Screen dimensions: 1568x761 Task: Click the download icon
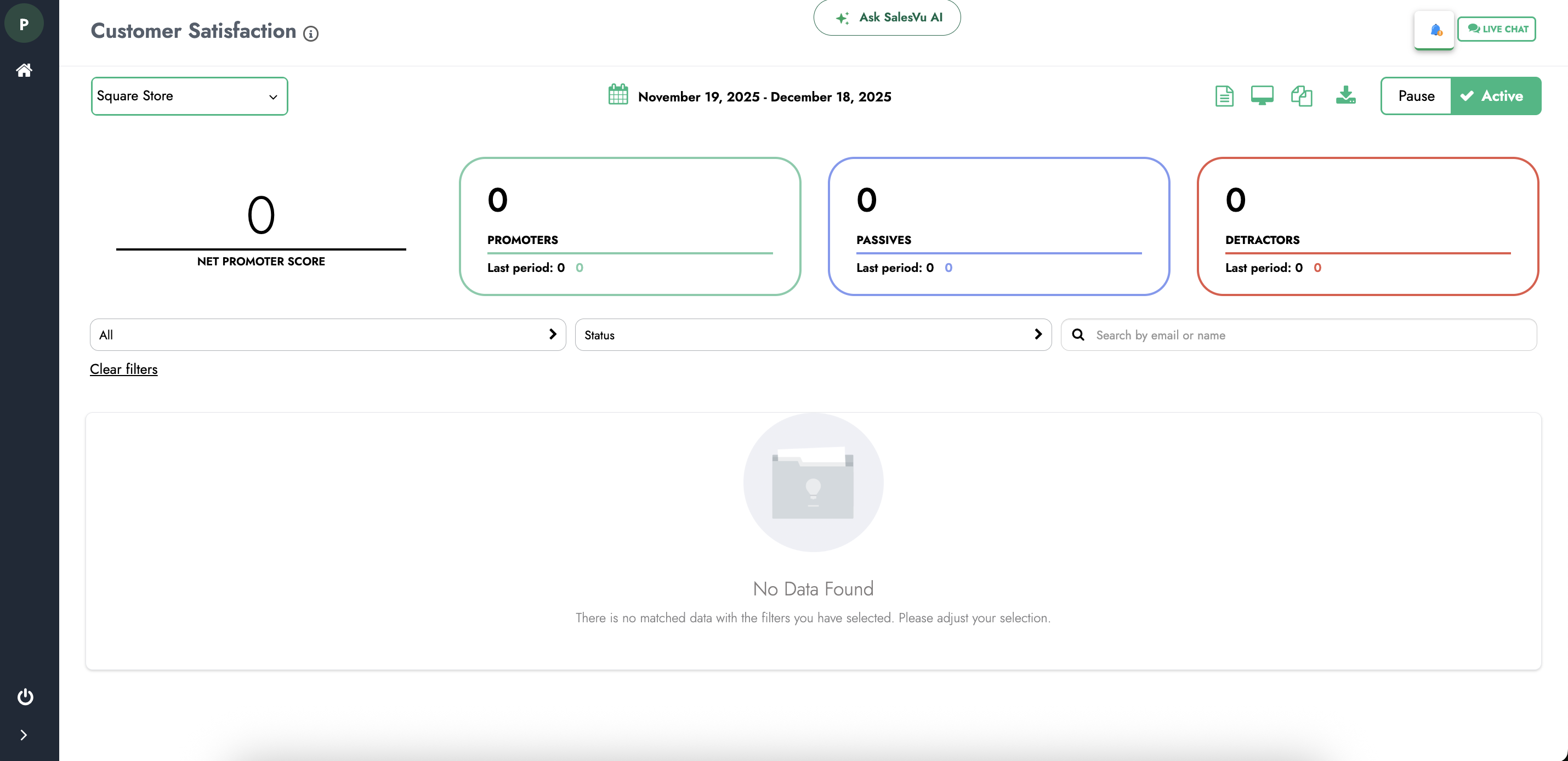[1345, 95]
